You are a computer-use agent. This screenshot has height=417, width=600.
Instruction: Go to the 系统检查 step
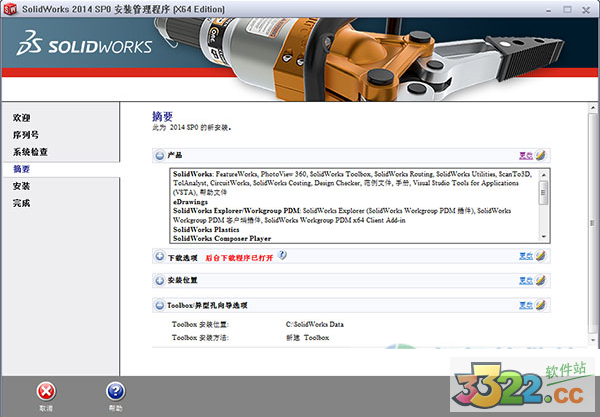pos(30,152)
